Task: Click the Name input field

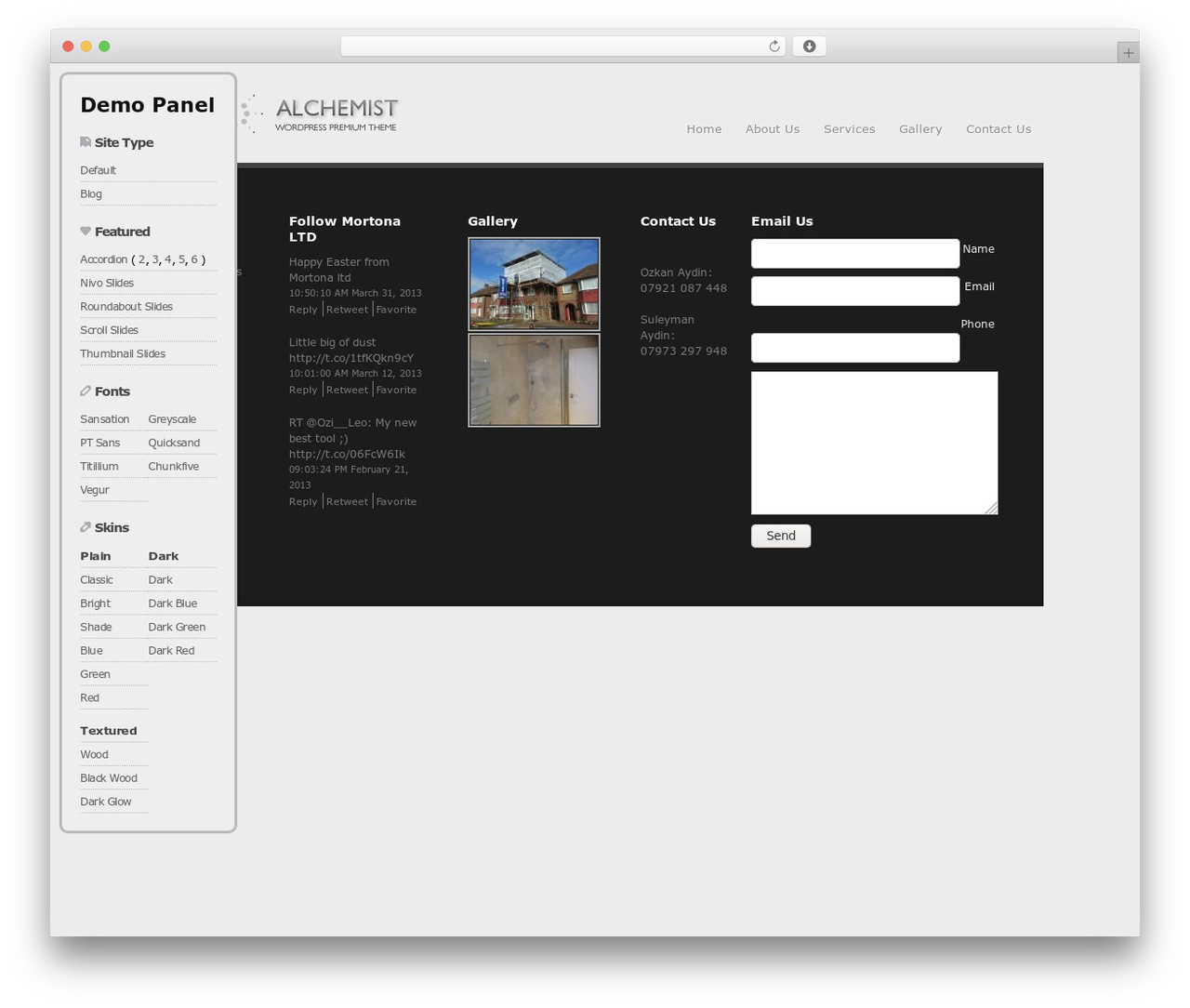Action: 855,253
